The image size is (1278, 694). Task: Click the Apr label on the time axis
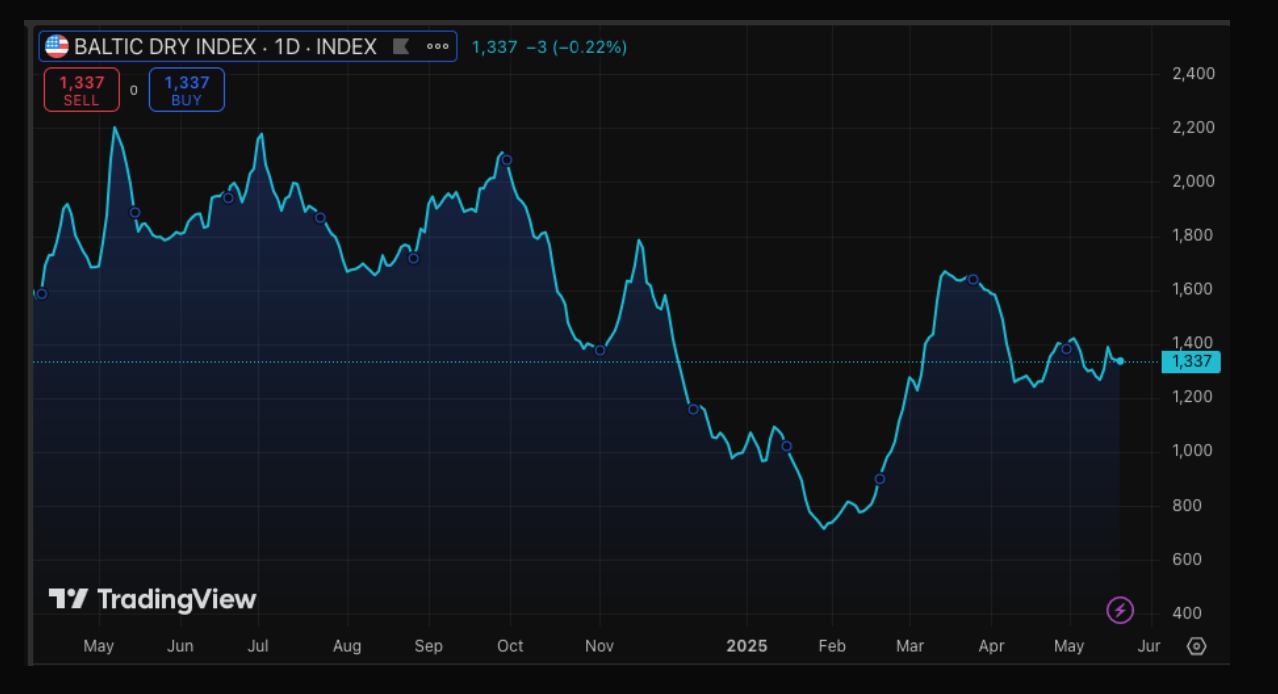click(x=991, y=646)
